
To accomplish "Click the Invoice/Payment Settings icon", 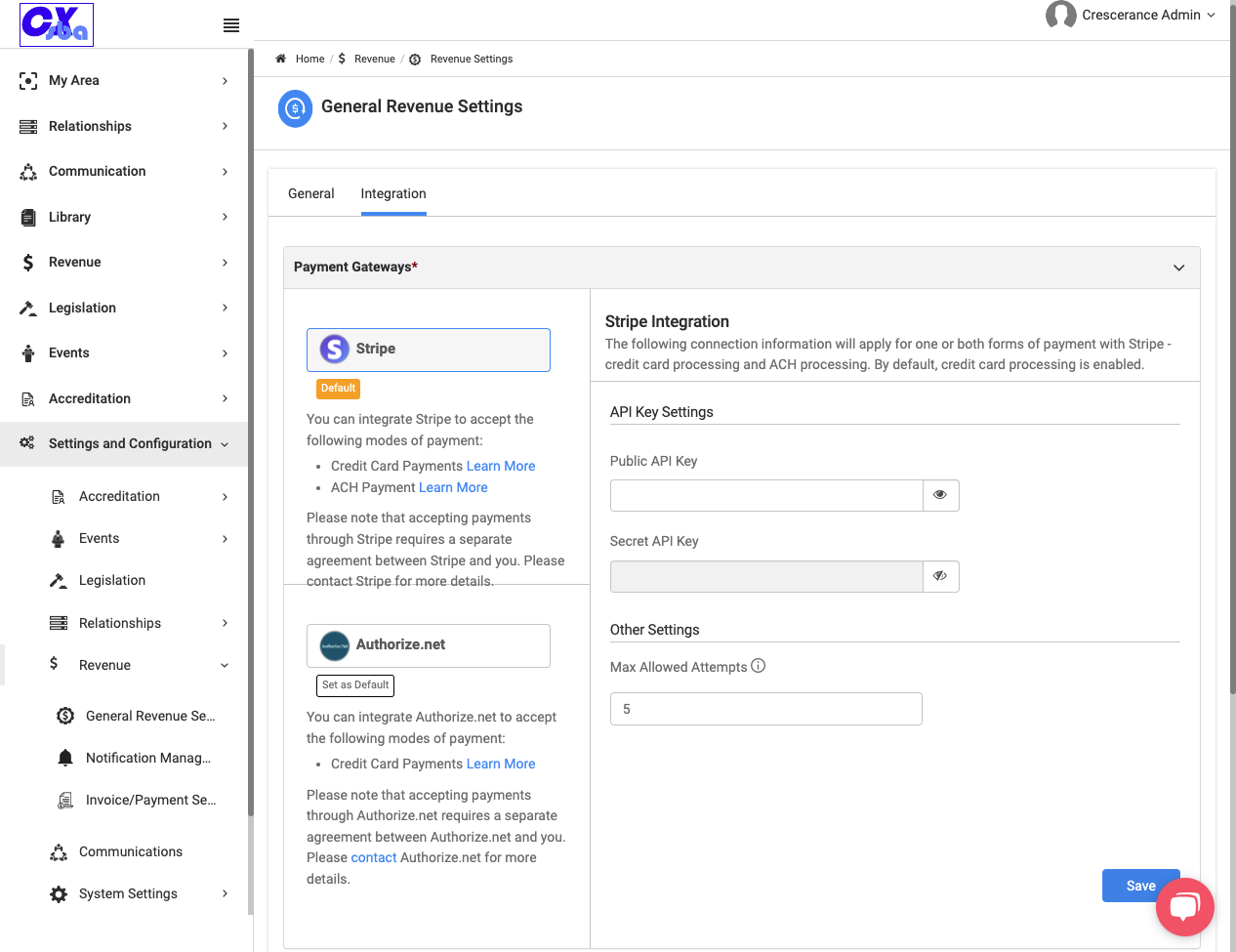I will tap(65, 801).
